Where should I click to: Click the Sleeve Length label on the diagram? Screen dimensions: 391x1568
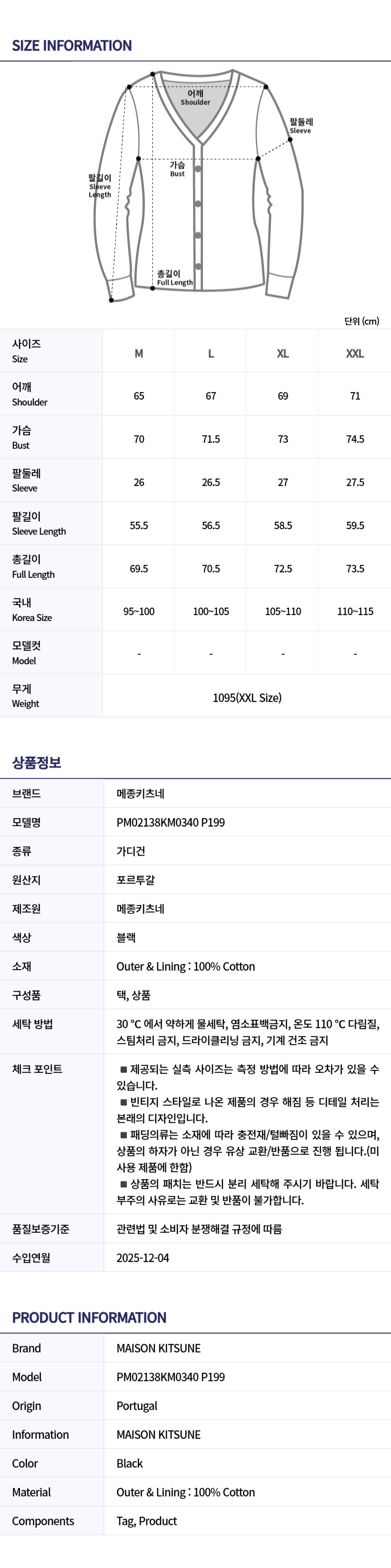click(x=100, y=186)
